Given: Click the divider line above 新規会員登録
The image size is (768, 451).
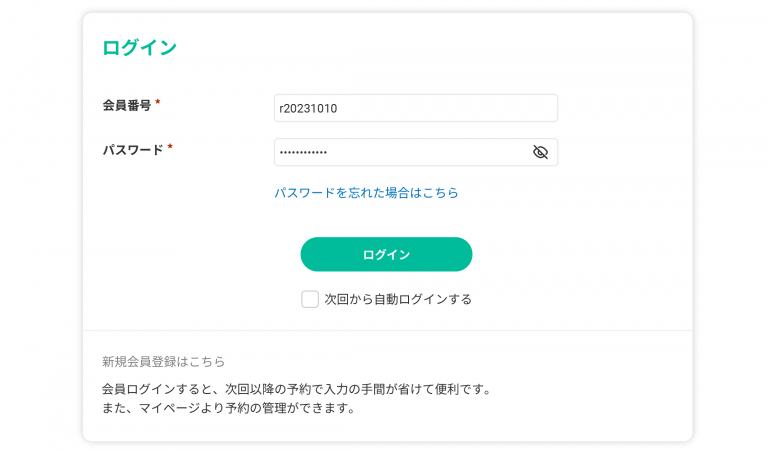Looking at the screenshot, I should (387, 330).
